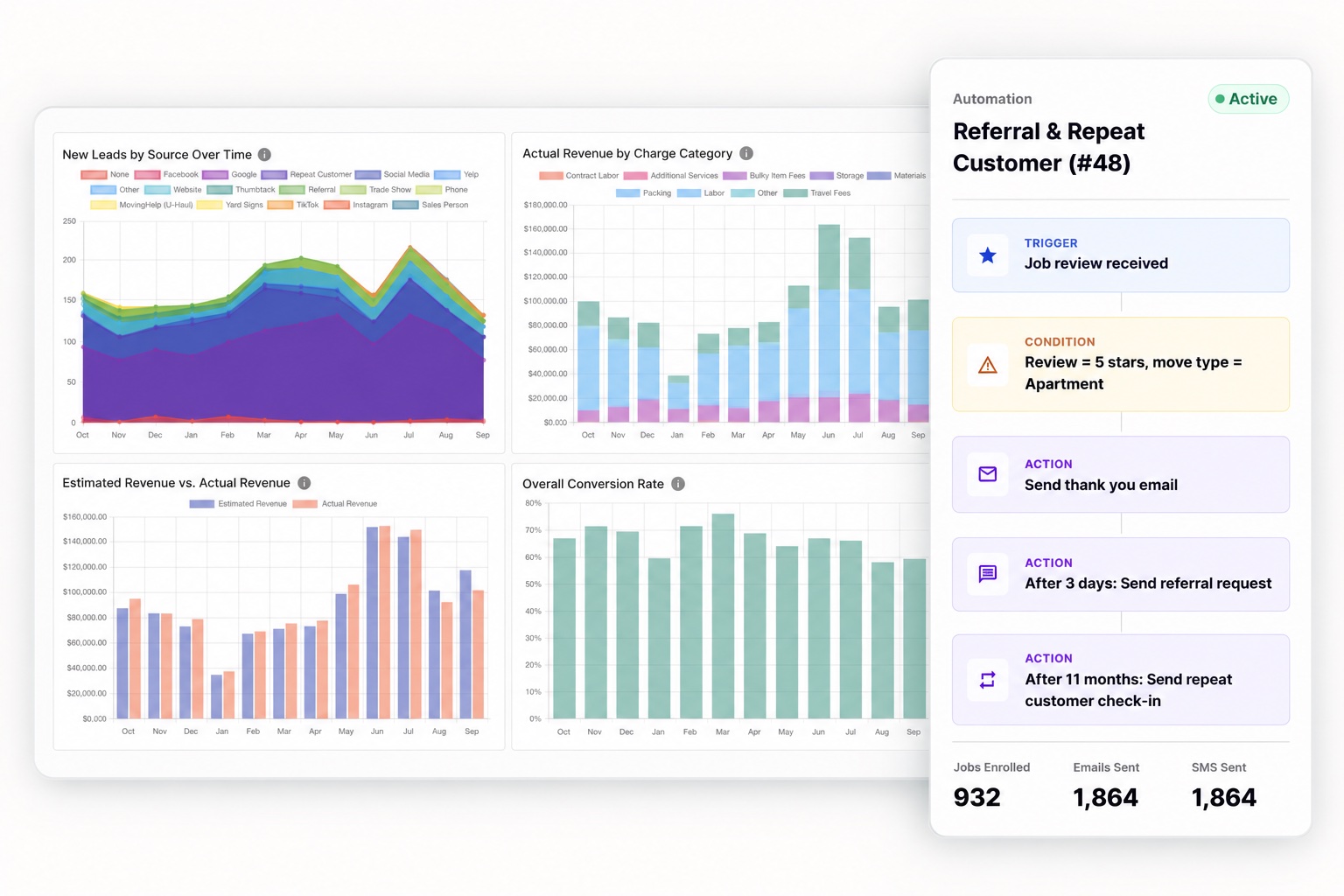The image size is (1344, 896).
Task: Click the March bar in Overall Conversion Rate chart
Action: [x=723, y=616]
